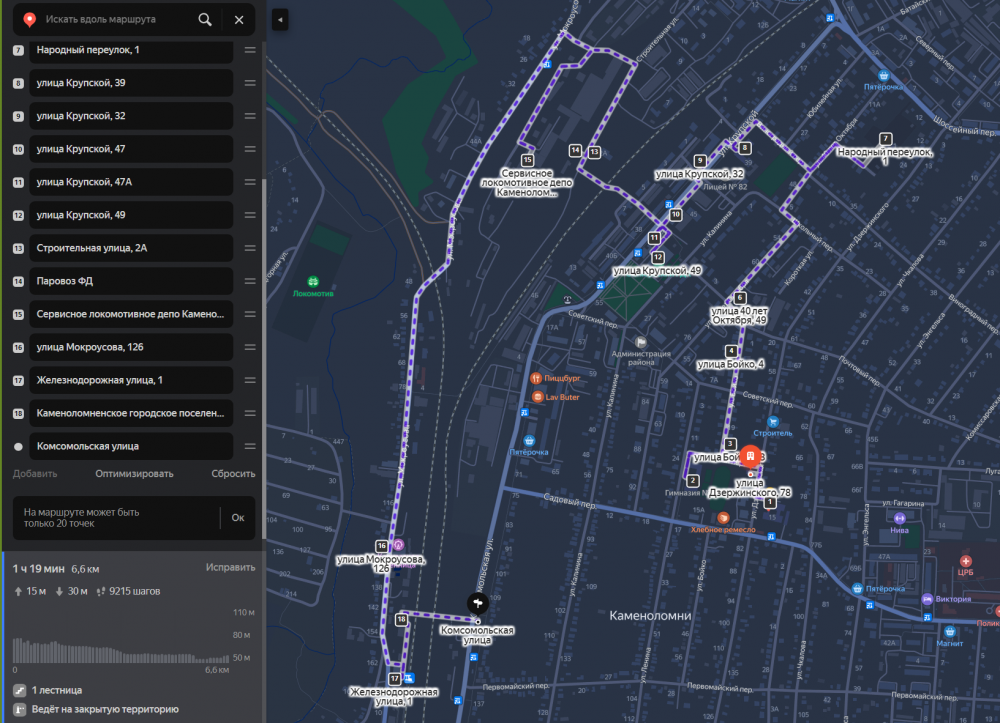This screenshot has height=723, width=1000.
Task: Click map marker 7 at Народный переулок
Action: [x=885, y=139]
